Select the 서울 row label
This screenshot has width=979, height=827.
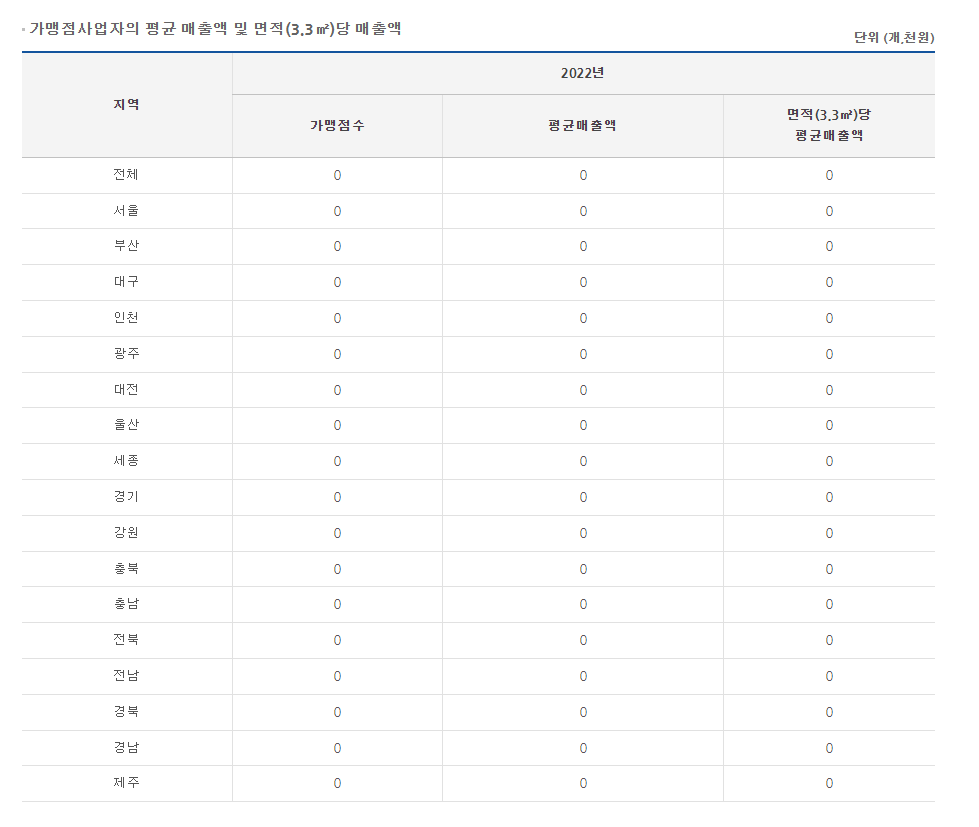click(x=126, y=211)
